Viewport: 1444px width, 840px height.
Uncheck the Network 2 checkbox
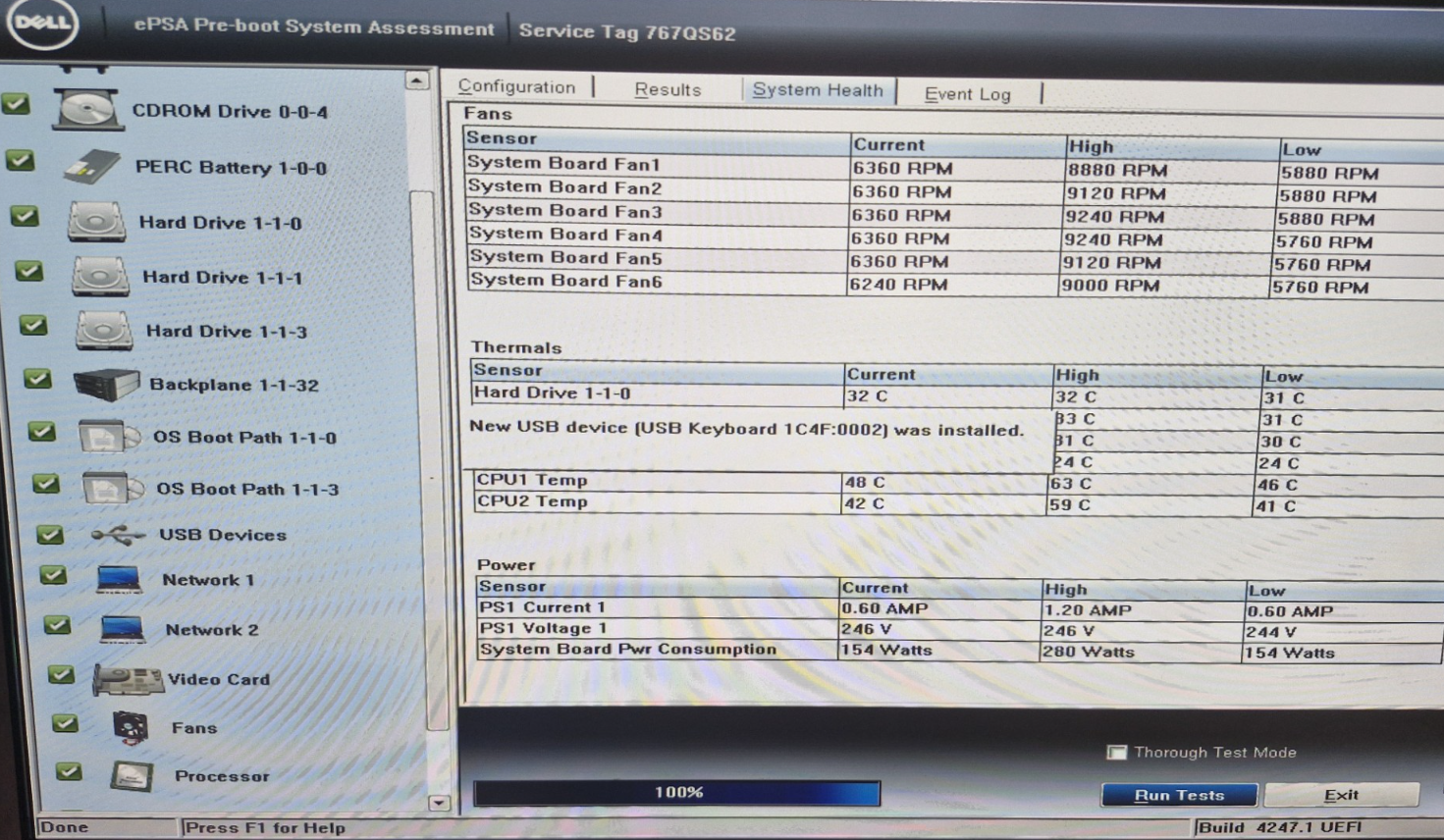(x=57, y=624)
